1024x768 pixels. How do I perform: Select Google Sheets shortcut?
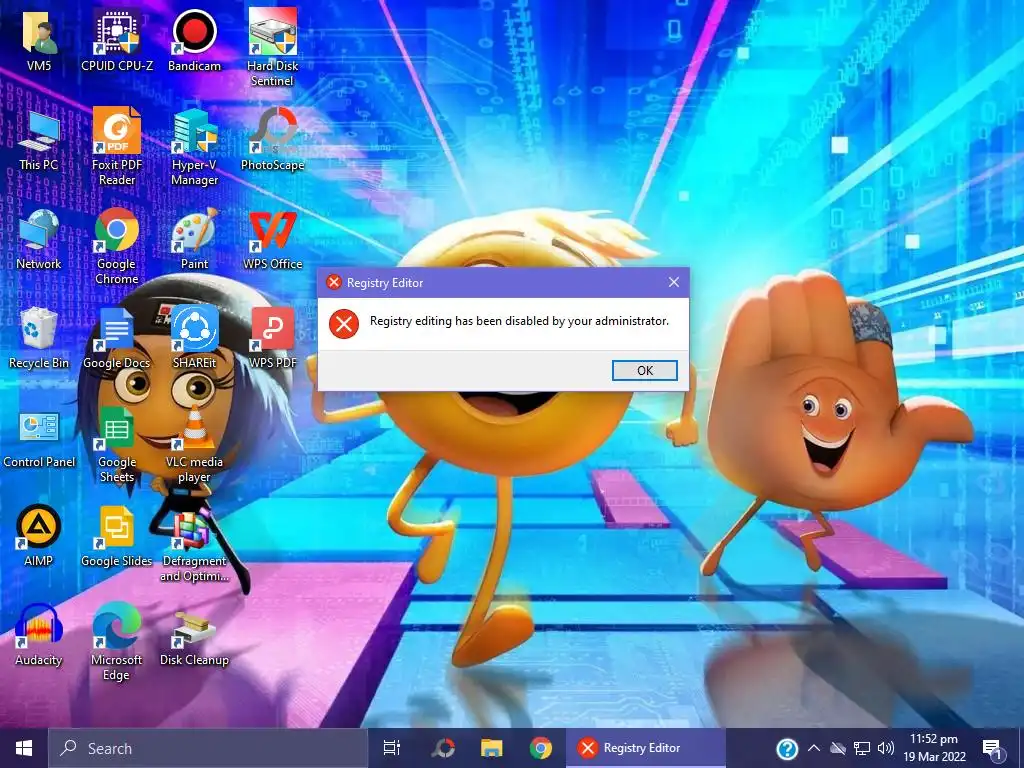click(x=117, y=445)
